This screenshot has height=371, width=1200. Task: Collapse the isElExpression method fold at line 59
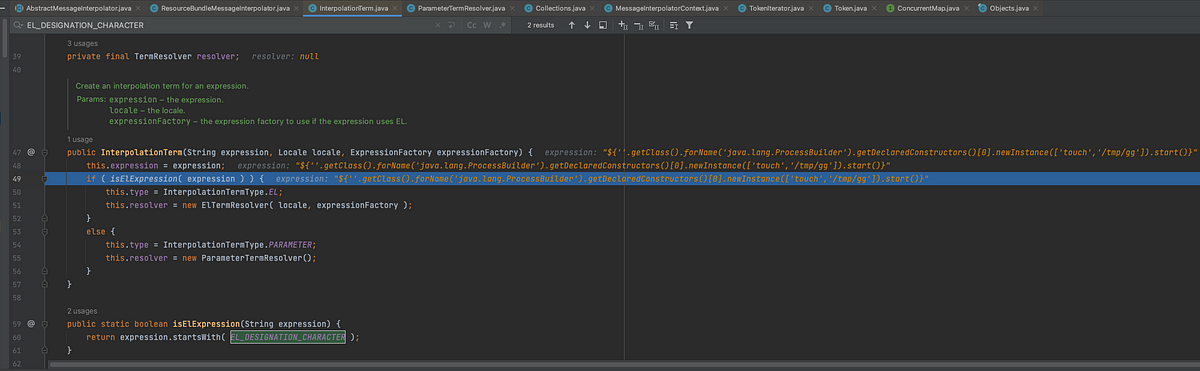click(x=44, y=324)
